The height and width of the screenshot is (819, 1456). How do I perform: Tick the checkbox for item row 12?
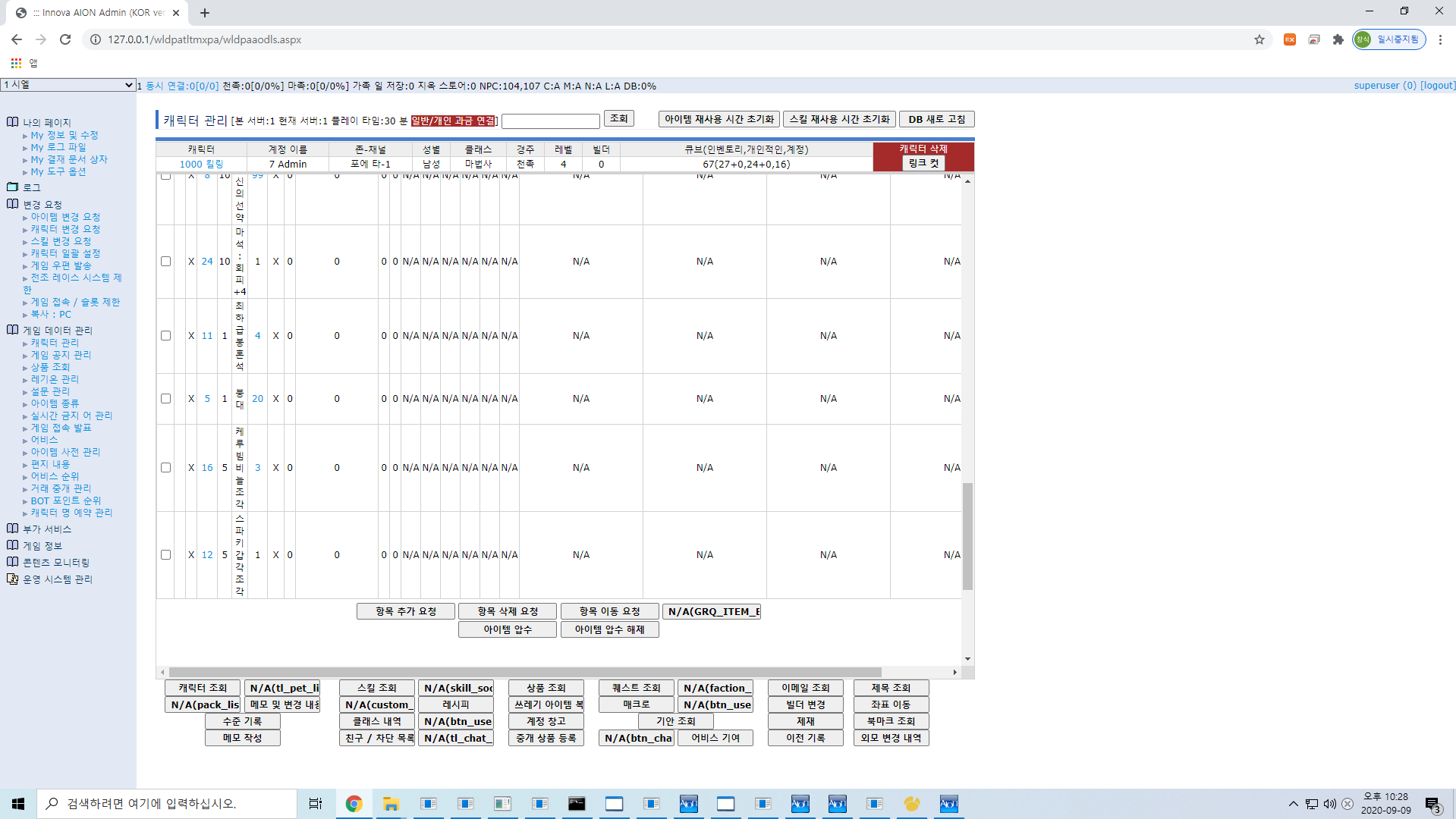165,554
